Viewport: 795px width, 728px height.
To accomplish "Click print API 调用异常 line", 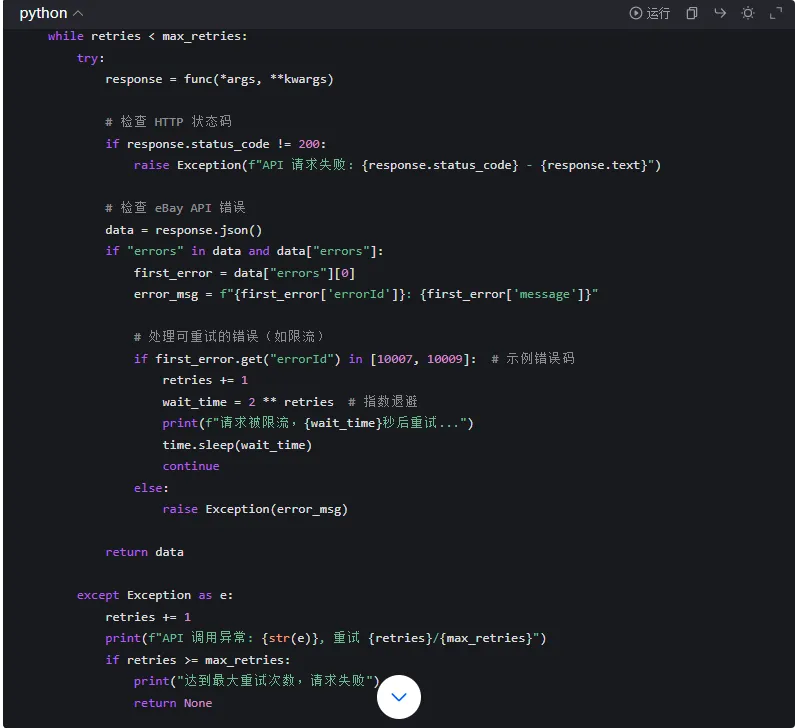I will [326, 638].
